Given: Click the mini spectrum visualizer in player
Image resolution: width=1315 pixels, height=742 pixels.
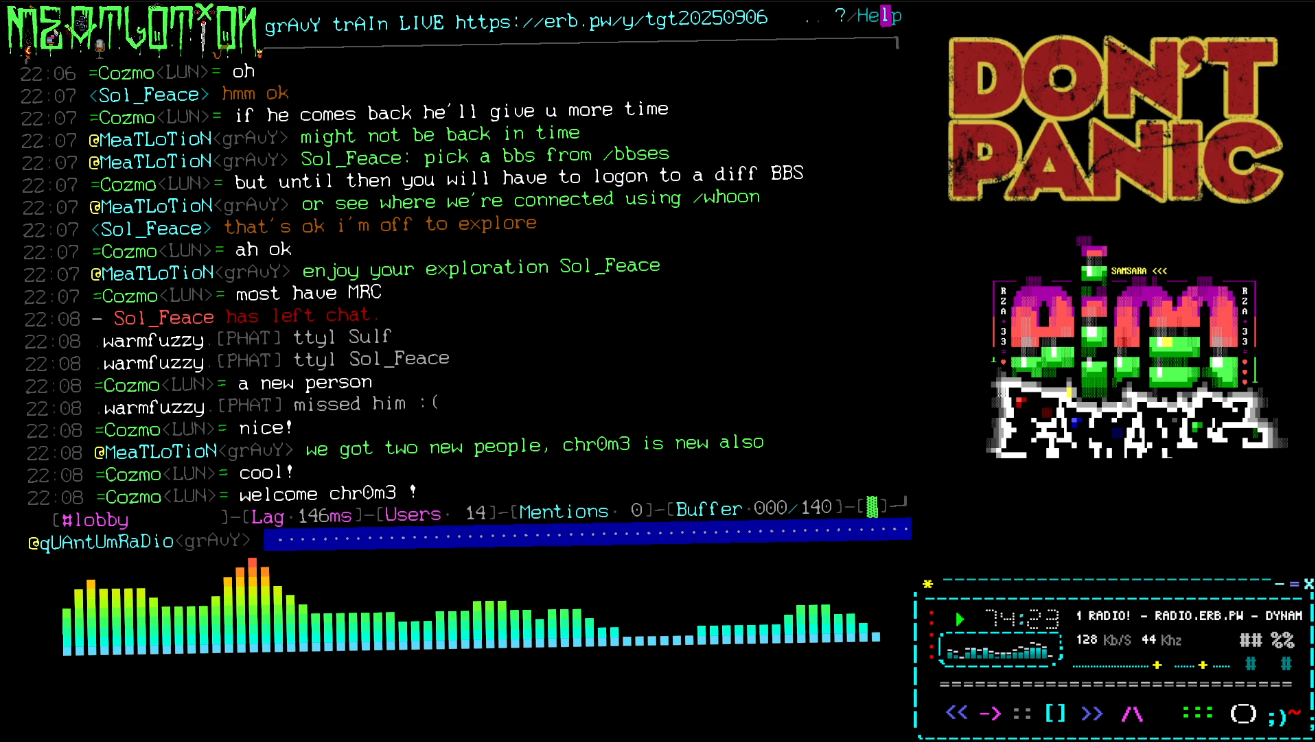Looking at the screenshot, I should (998, 651).
